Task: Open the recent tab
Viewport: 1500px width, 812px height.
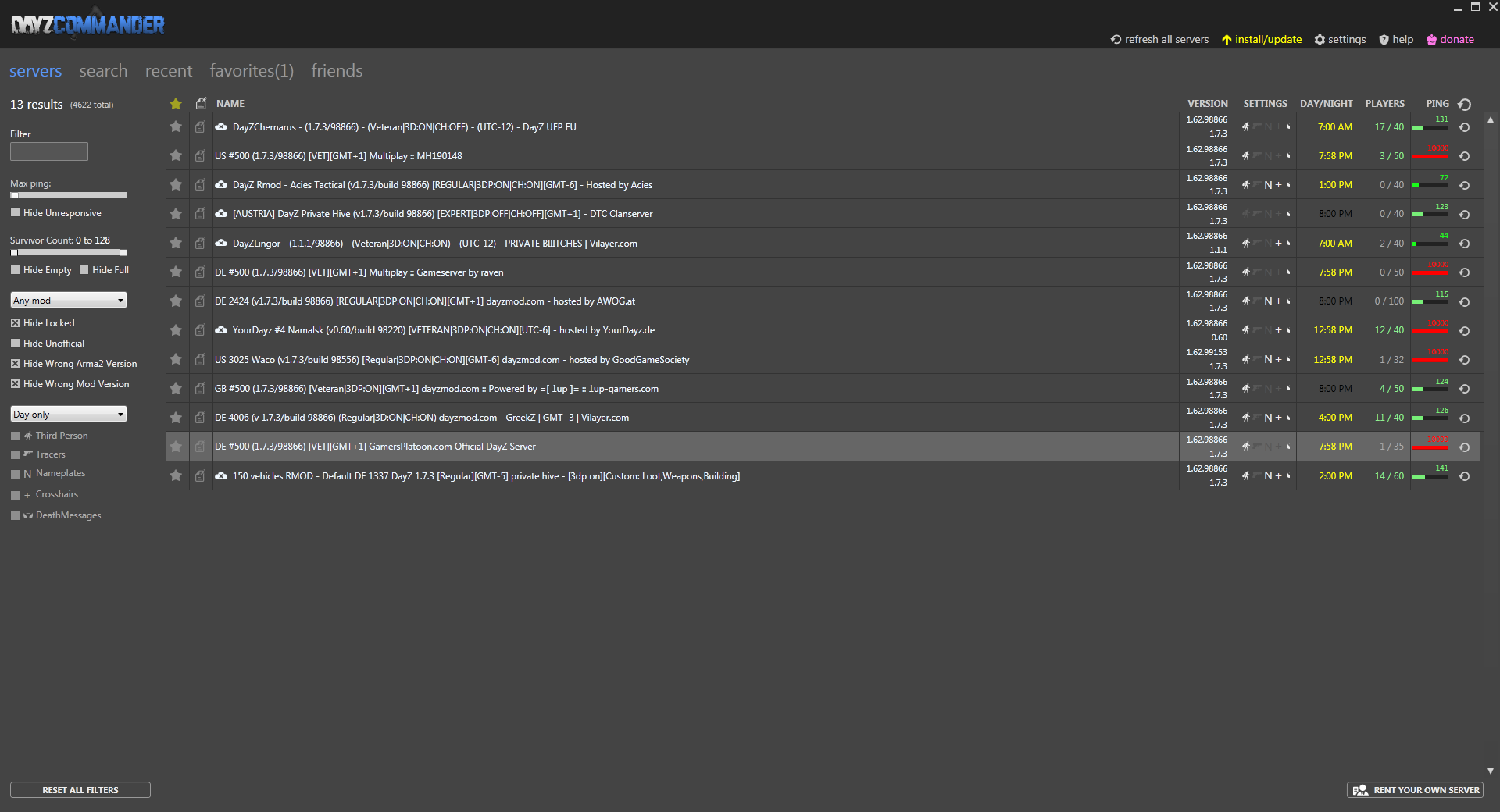Action: pyautogui.click(x=169, y=70)
